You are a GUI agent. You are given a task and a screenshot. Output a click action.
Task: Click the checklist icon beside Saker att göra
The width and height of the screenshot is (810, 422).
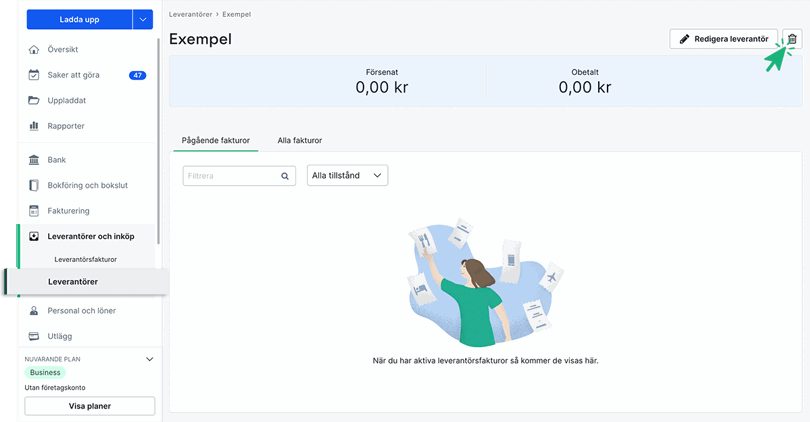[x=34, y=75]
